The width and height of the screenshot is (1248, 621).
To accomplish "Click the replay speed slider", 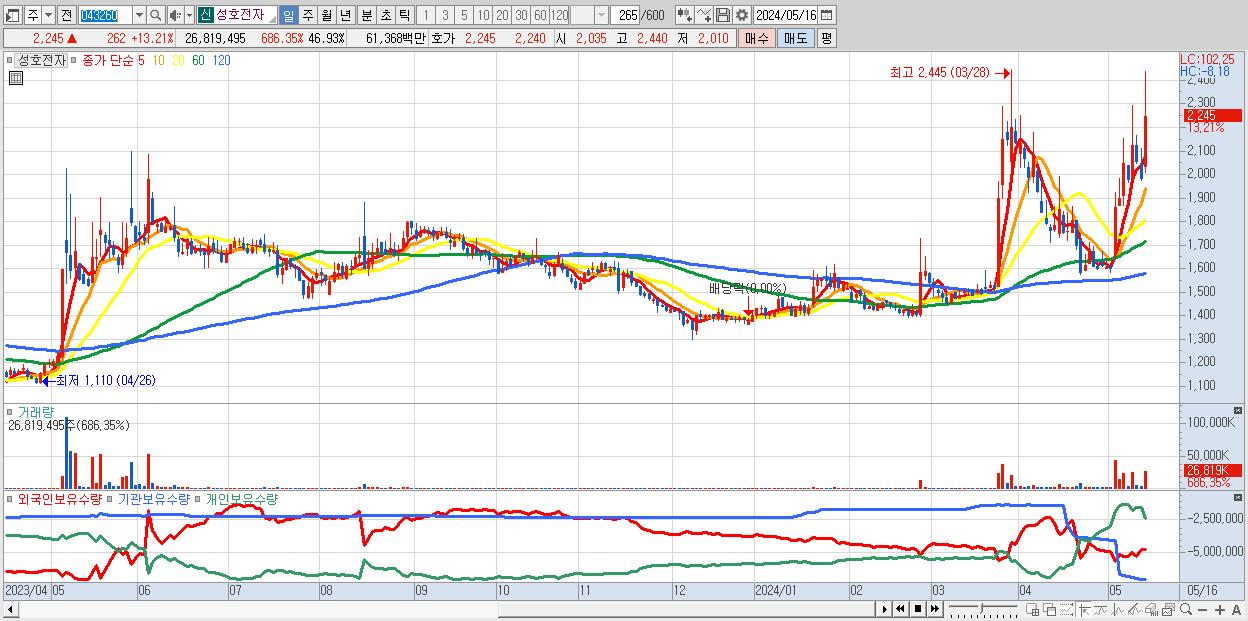I will coord(983,609).
